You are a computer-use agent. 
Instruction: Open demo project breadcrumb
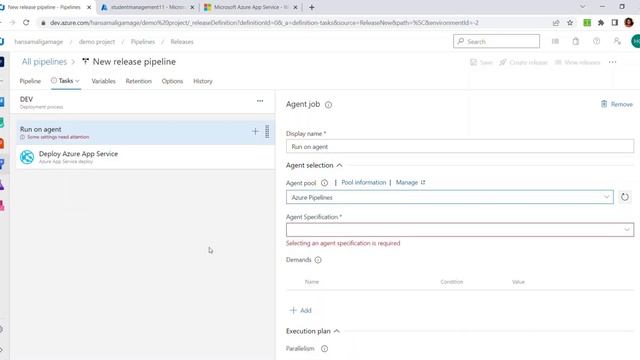coord(97,42)
